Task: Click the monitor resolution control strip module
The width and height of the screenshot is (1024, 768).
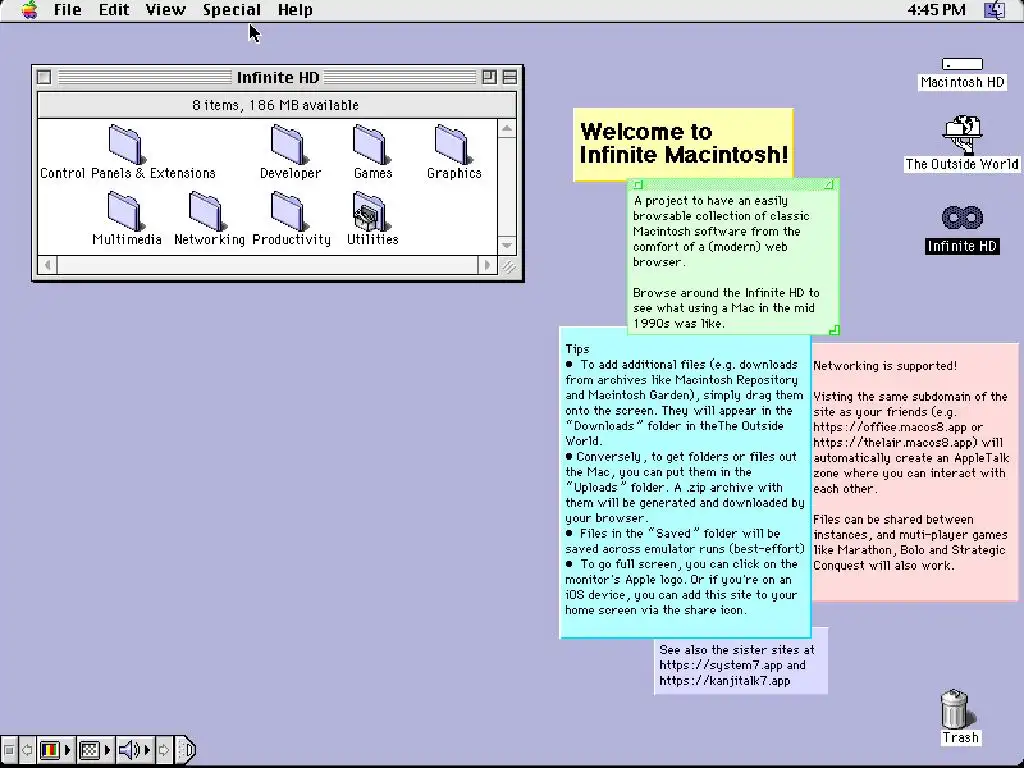Action: click(x=89, y=750)
